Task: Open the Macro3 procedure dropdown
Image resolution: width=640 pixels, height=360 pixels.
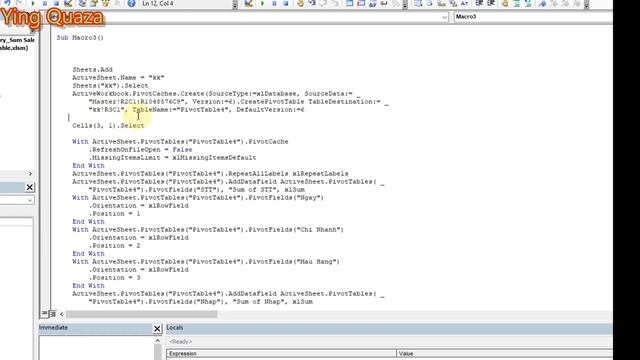Action: coord(533,17)
